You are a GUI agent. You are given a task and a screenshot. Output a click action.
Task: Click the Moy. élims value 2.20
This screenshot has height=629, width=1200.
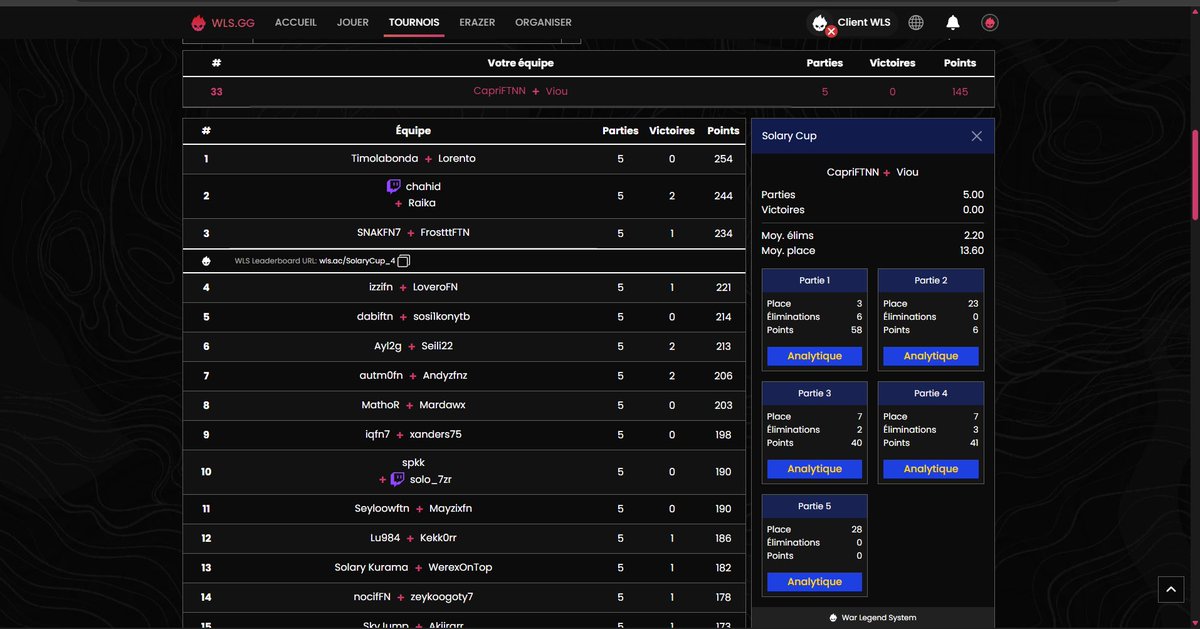coord(974,236)
